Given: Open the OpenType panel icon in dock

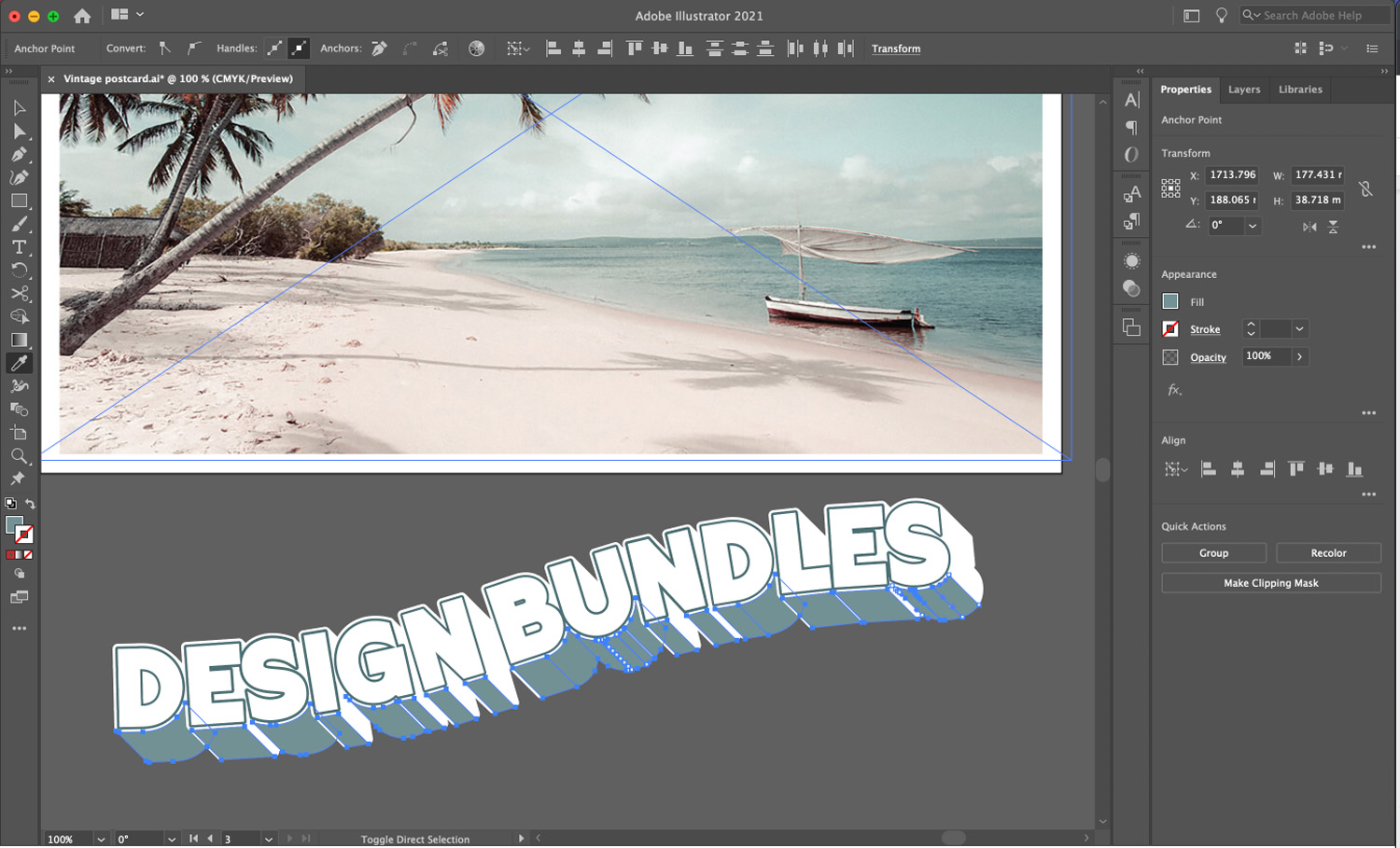Looking at the screenshot, I should (x=1132, y=155).
